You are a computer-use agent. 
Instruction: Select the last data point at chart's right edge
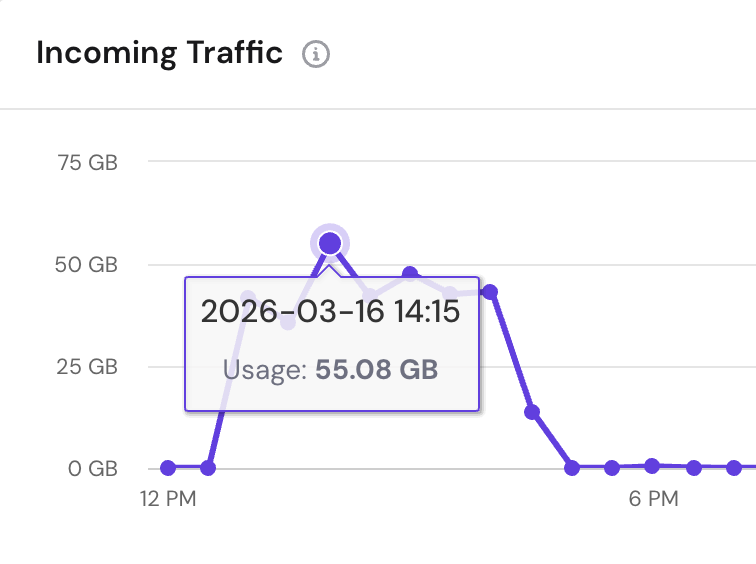coord(734,467)
